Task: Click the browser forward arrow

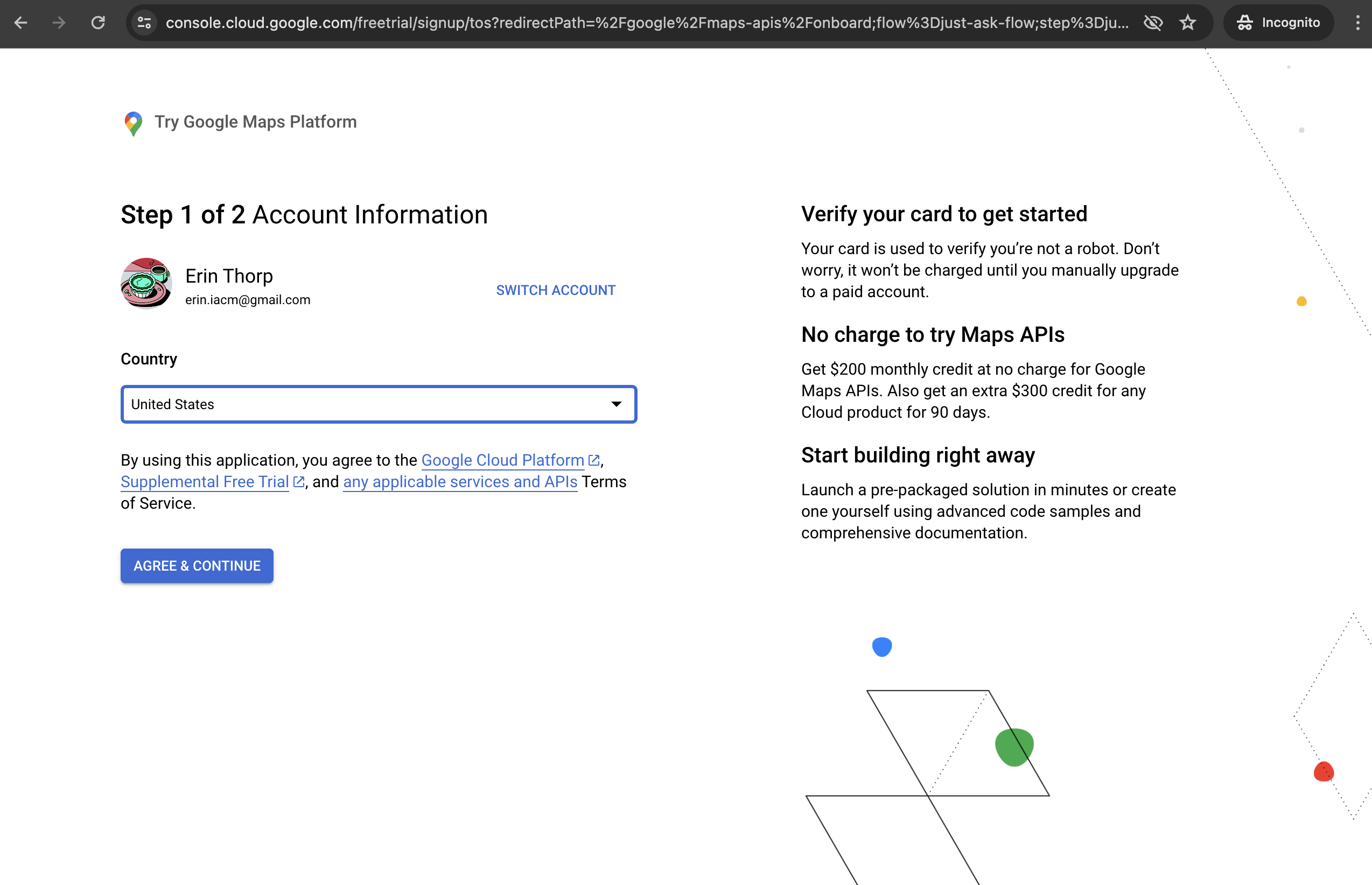Action: (59, 23)
